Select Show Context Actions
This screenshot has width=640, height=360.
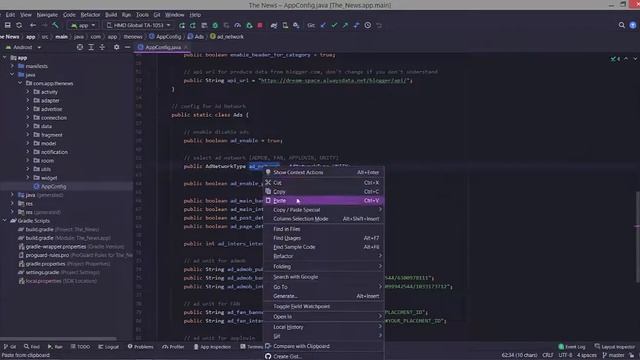pos(323,173)
